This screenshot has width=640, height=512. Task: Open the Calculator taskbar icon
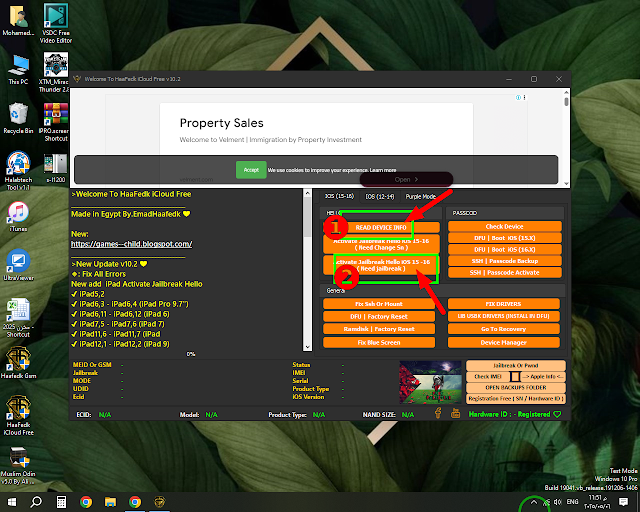tap(61, 502)
